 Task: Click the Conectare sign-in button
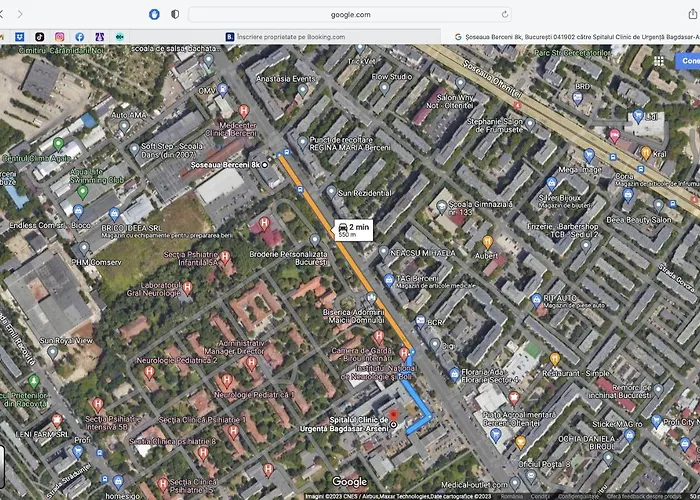pyautogui.click(x=689, y=60)
